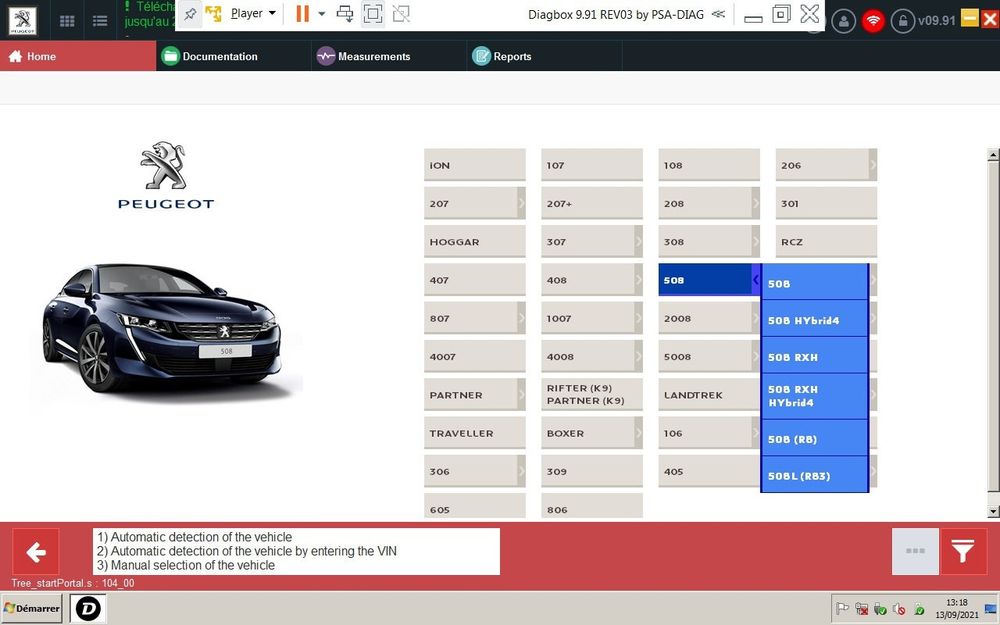This screenshot has width=1000, height=625.
Task: Collapse the toolbar with the double chevron
Action: click(718, 14)
